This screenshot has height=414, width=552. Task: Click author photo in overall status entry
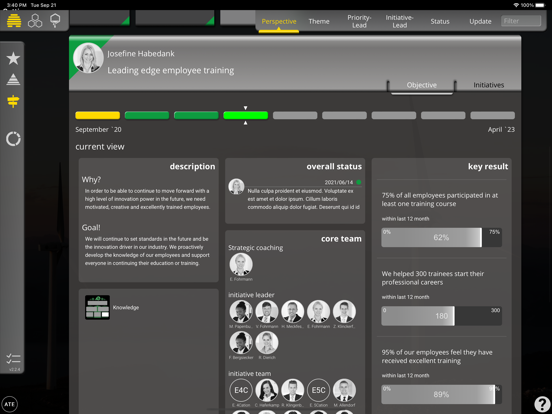click(x=236, y=186)
